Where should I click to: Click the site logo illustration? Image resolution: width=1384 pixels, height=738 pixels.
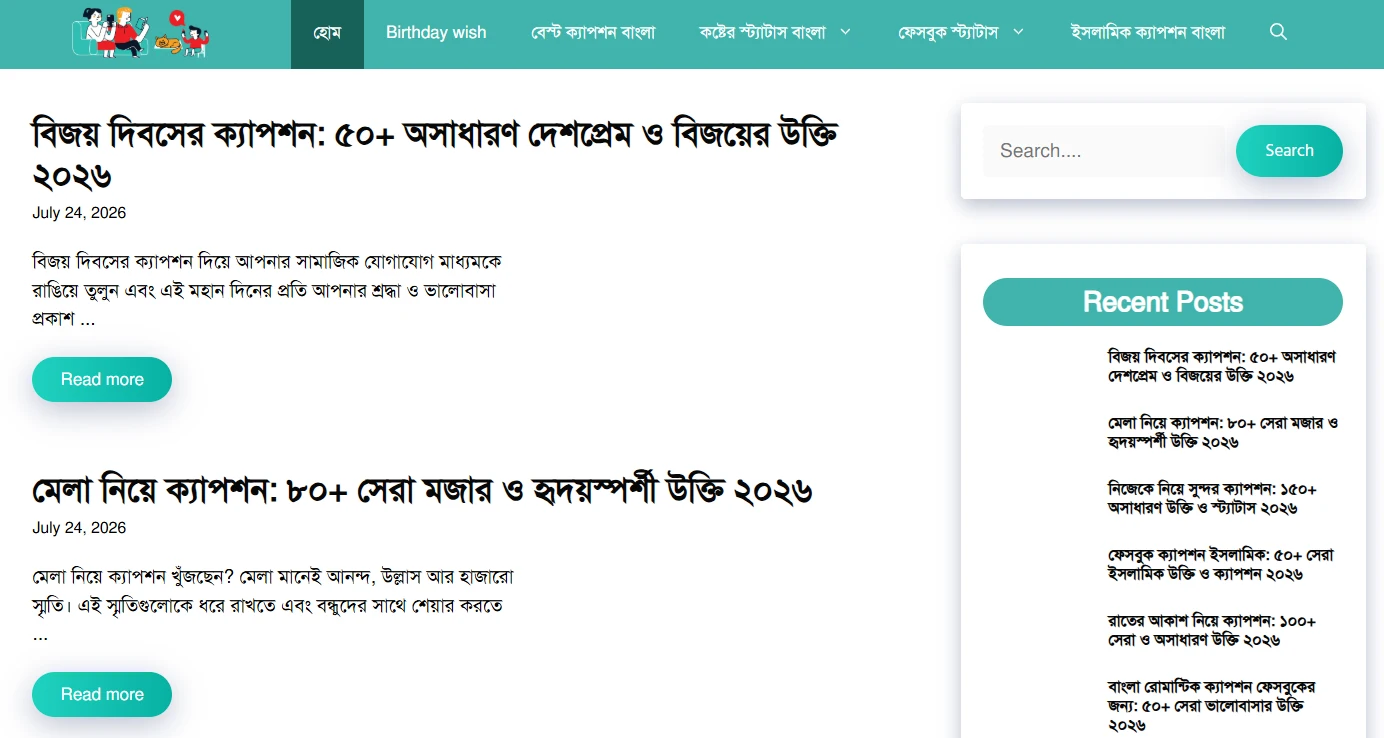click(x=141, y=32)
